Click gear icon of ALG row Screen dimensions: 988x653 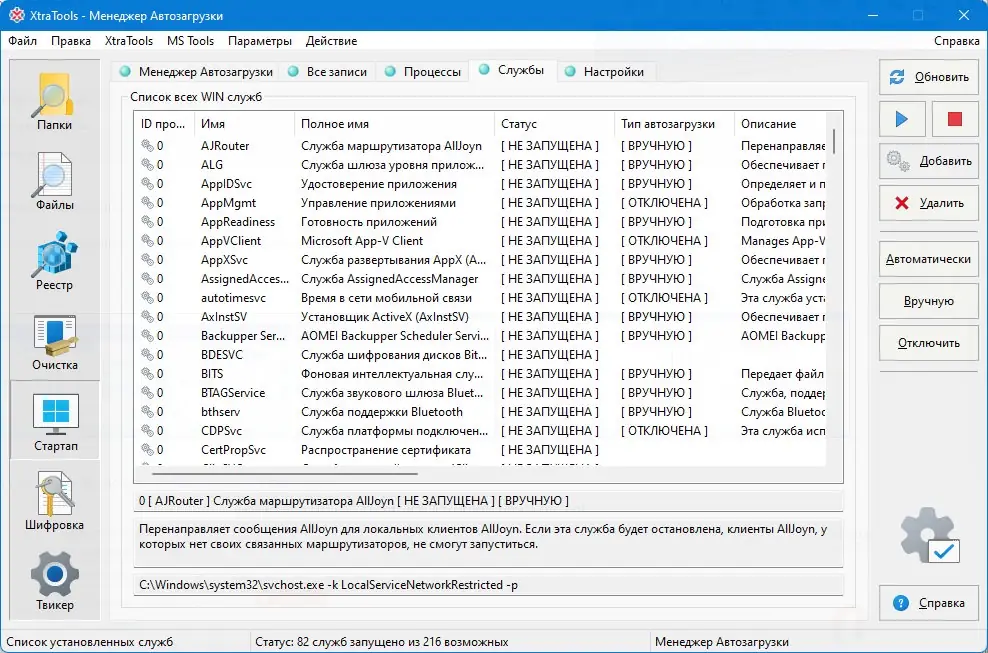point(147,165)
